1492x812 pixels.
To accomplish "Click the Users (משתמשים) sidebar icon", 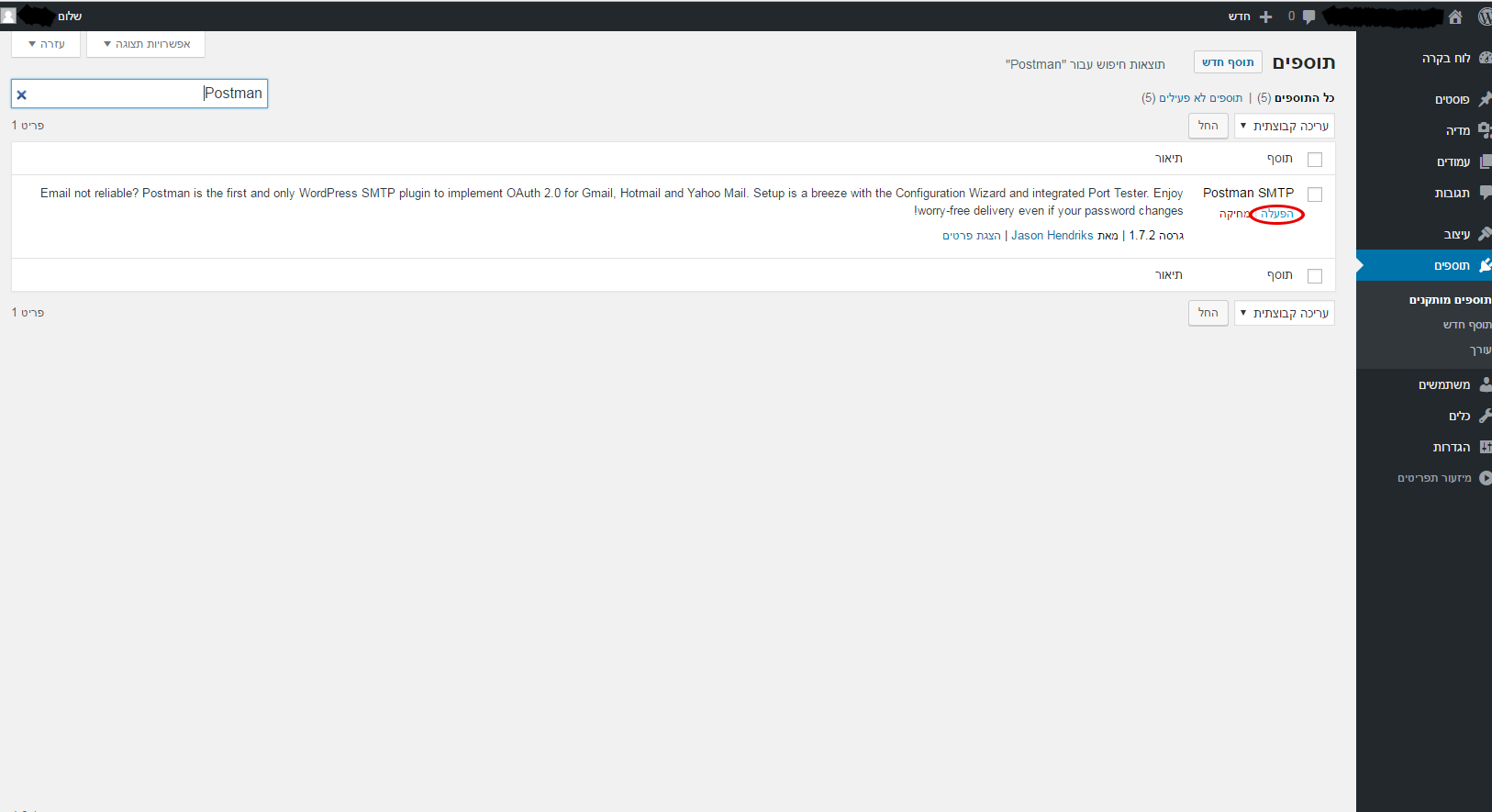I will (1484, 384).
